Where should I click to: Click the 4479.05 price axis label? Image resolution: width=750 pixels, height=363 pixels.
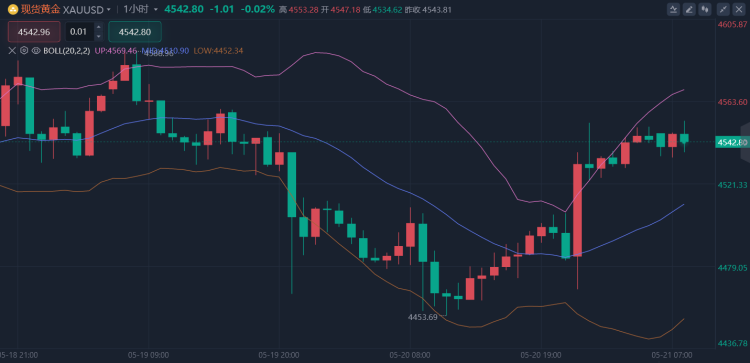732,267
